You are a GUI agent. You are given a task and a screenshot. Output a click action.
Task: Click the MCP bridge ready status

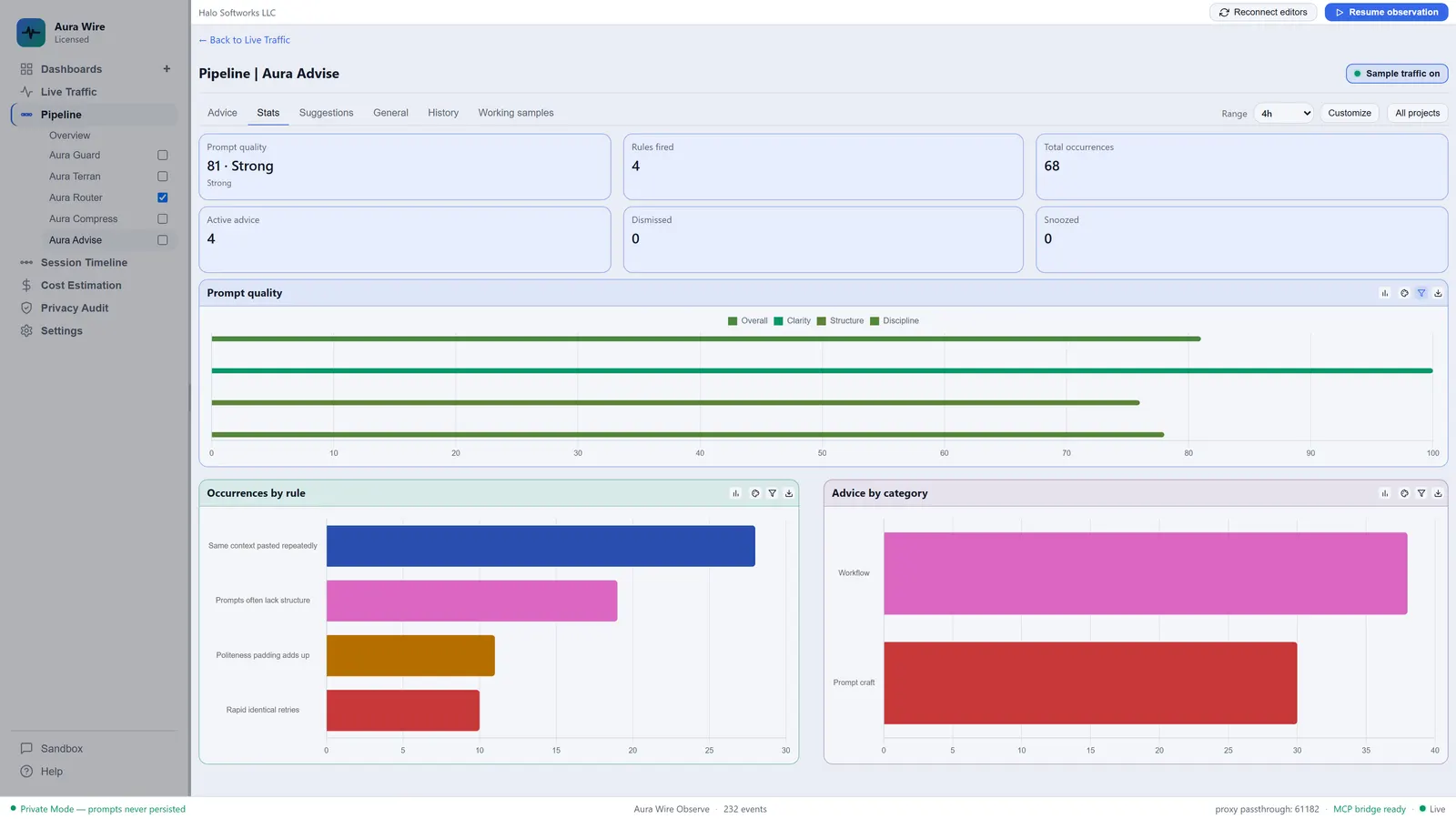(x=1370, y=809)
